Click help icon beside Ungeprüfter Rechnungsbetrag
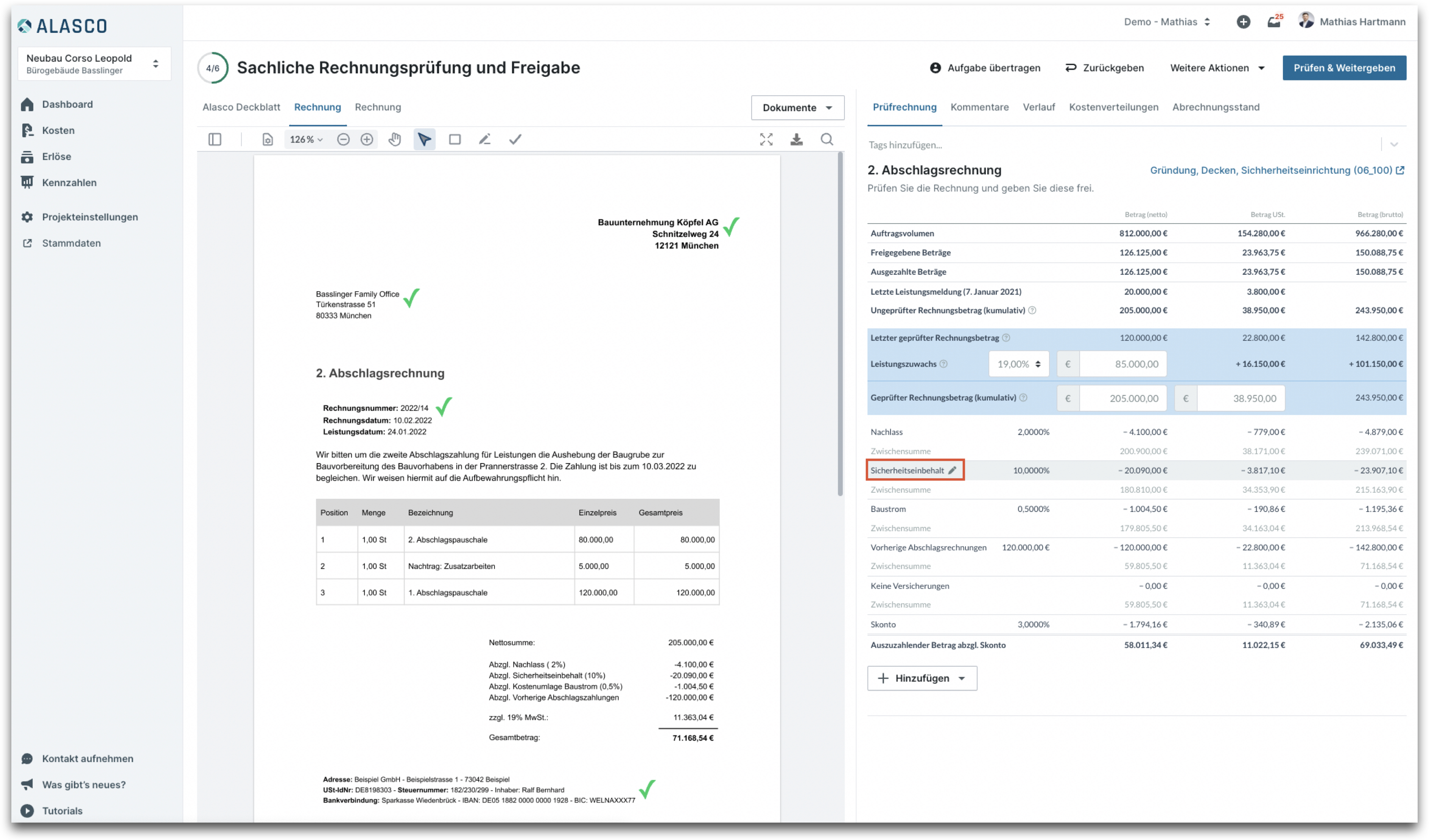Image resolution: width=1429 pixels, height=840 pixels. pos(1032,311)
